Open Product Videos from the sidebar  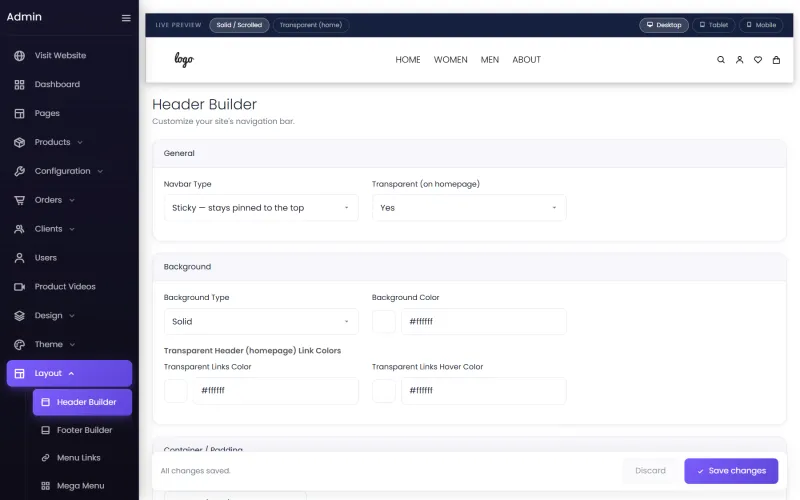coord(69,287)
